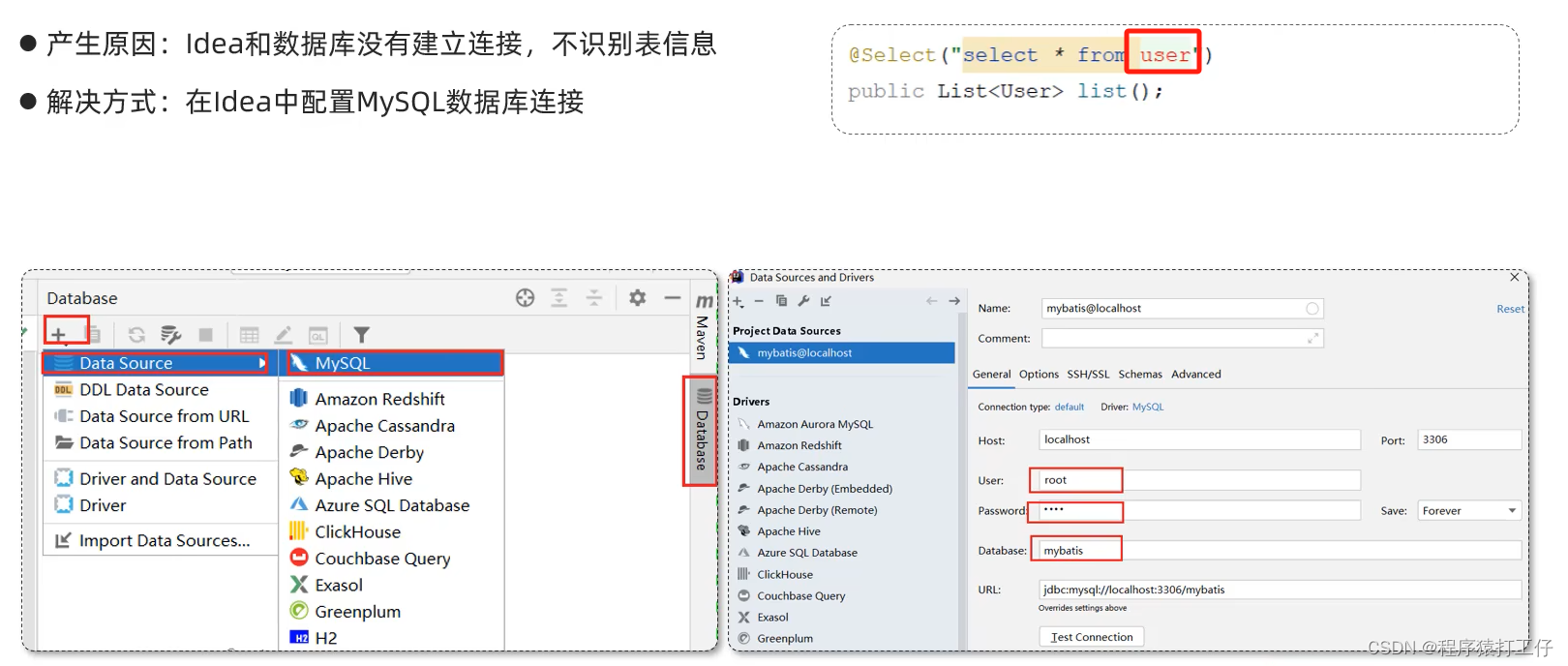Open the query console QL icon
Viewport: 1568px width, 666px height.
click(x=317, y=335)
